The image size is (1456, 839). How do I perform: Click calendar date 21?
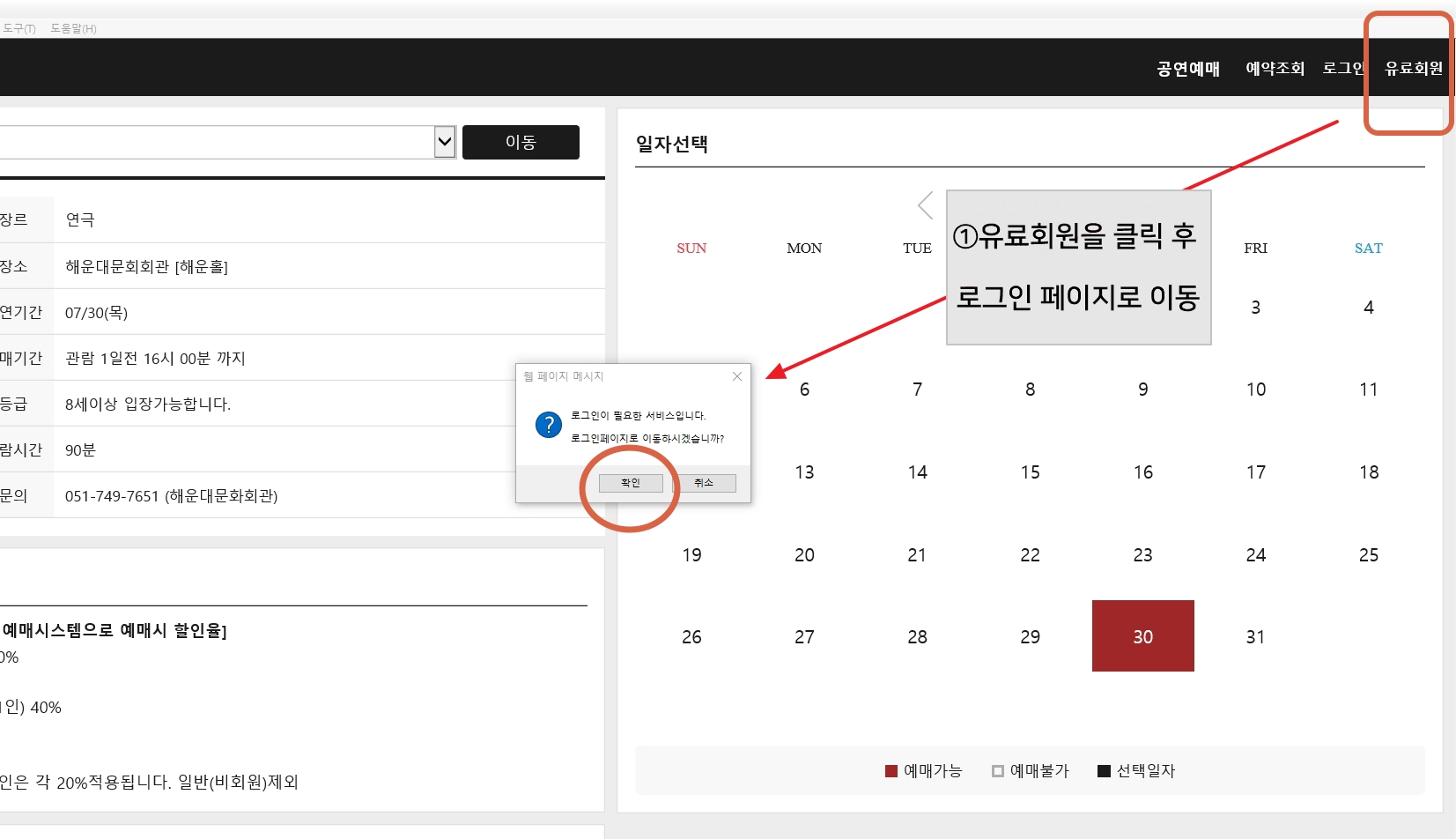pos(917,555)
